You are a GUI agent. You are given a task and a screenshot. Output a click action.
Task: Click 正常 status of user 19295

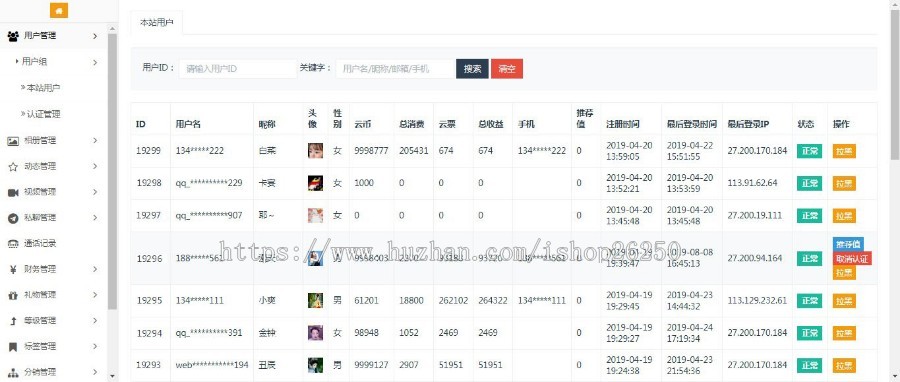[x=809, y=301]
